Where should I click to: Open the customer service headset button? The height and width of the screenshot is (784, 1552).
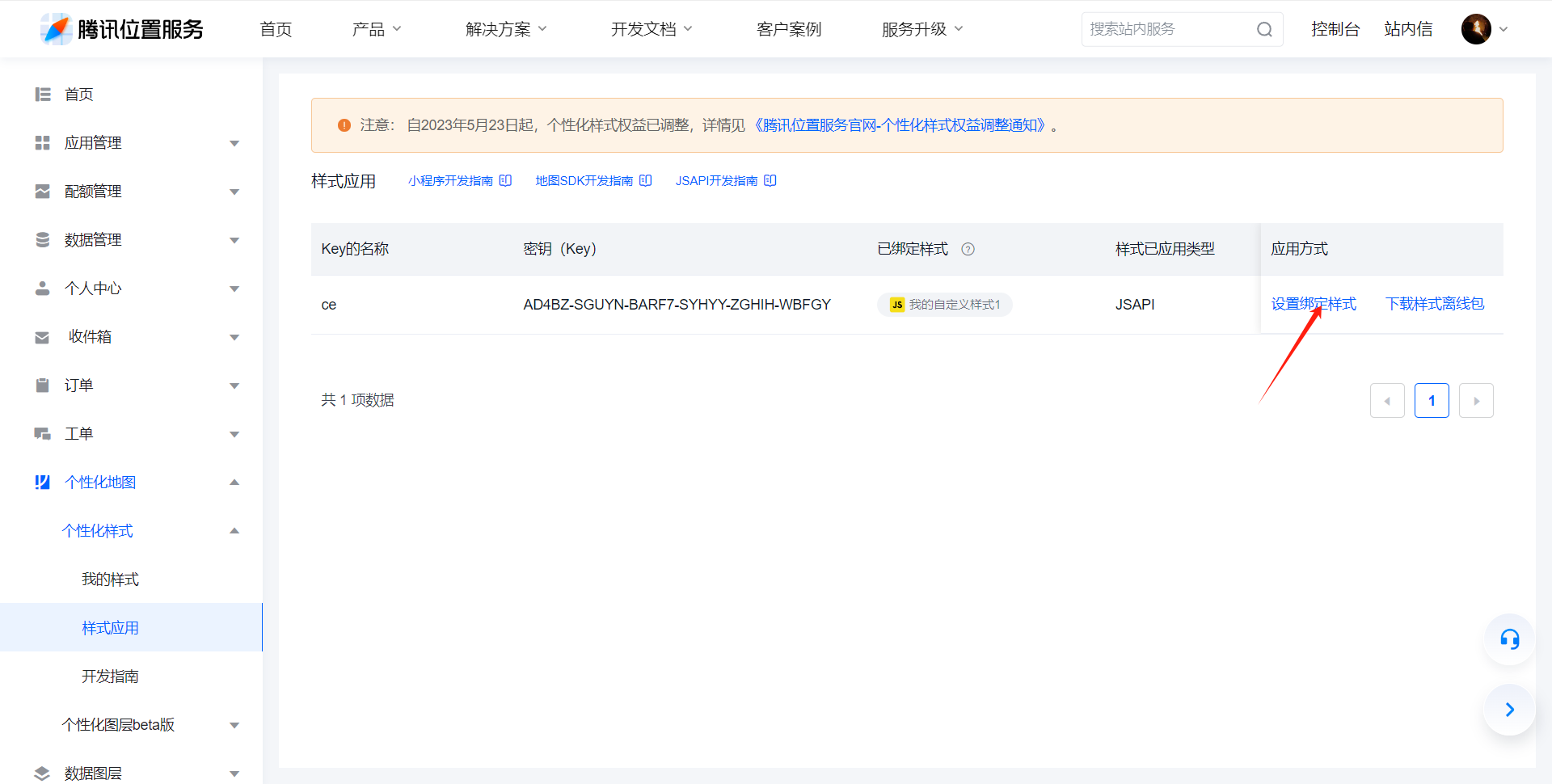[x=1509, y=639]
